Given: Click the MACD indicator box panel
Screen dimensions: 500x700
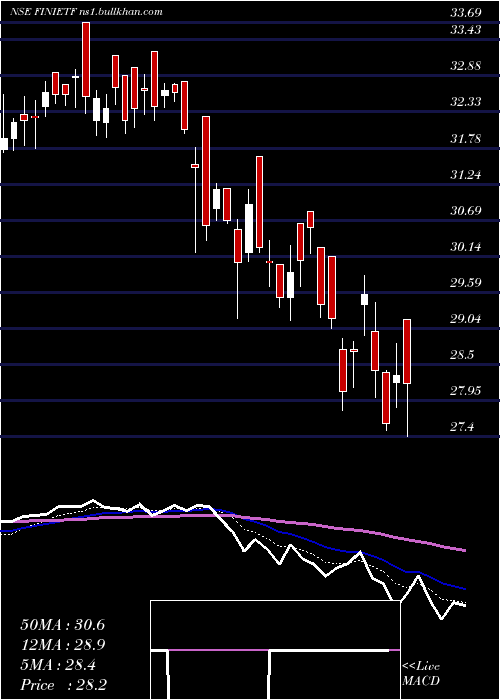Looking at the screenshot, I should (275, 650).
